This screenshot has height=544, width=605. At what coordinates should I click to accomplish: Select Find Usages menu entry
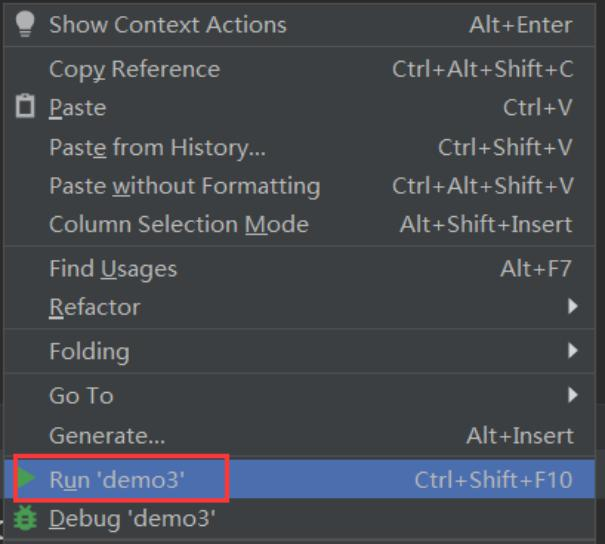pos(113,268)
